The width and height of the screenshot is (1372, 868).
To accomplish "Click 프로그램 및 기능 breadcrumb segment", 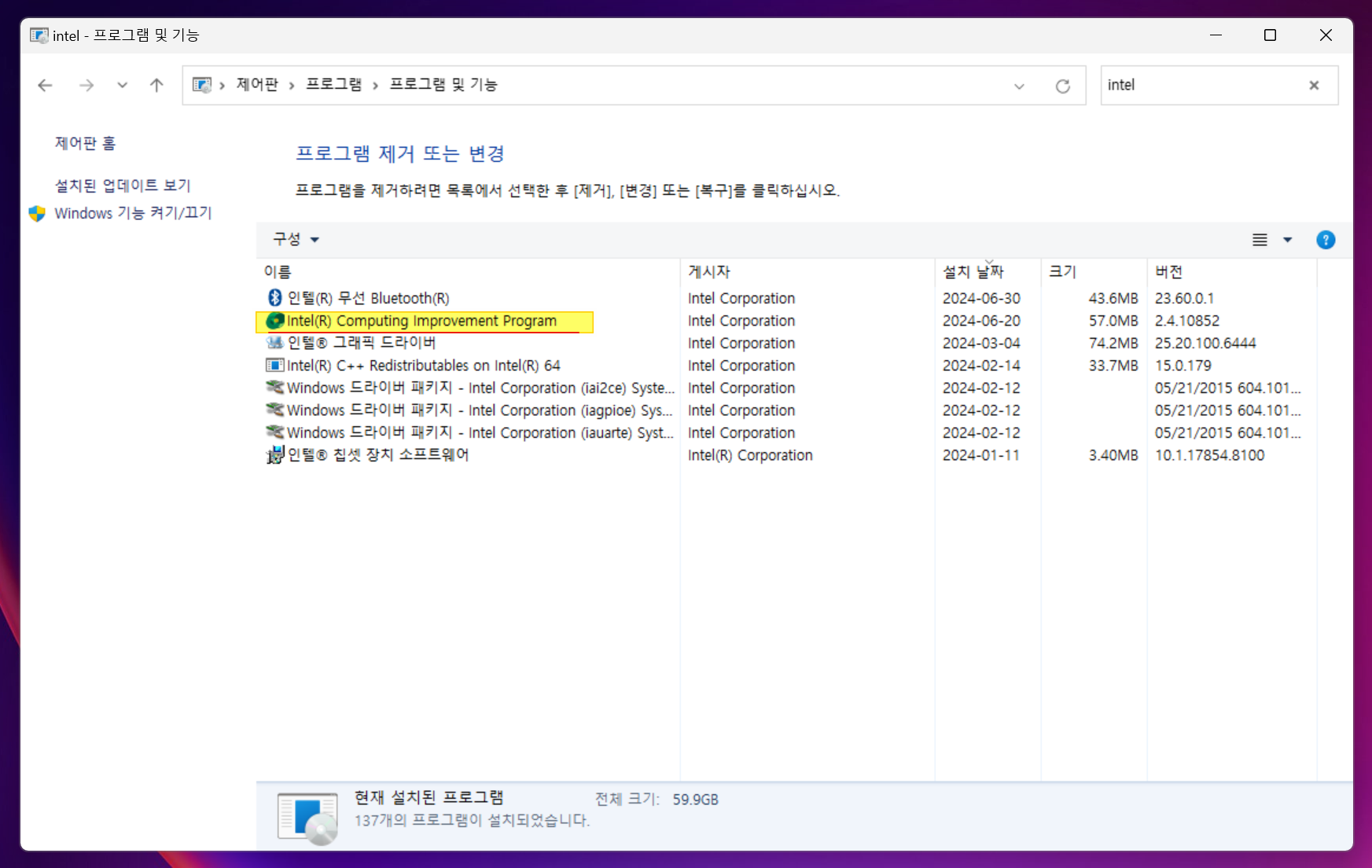I will pos(443,84).
